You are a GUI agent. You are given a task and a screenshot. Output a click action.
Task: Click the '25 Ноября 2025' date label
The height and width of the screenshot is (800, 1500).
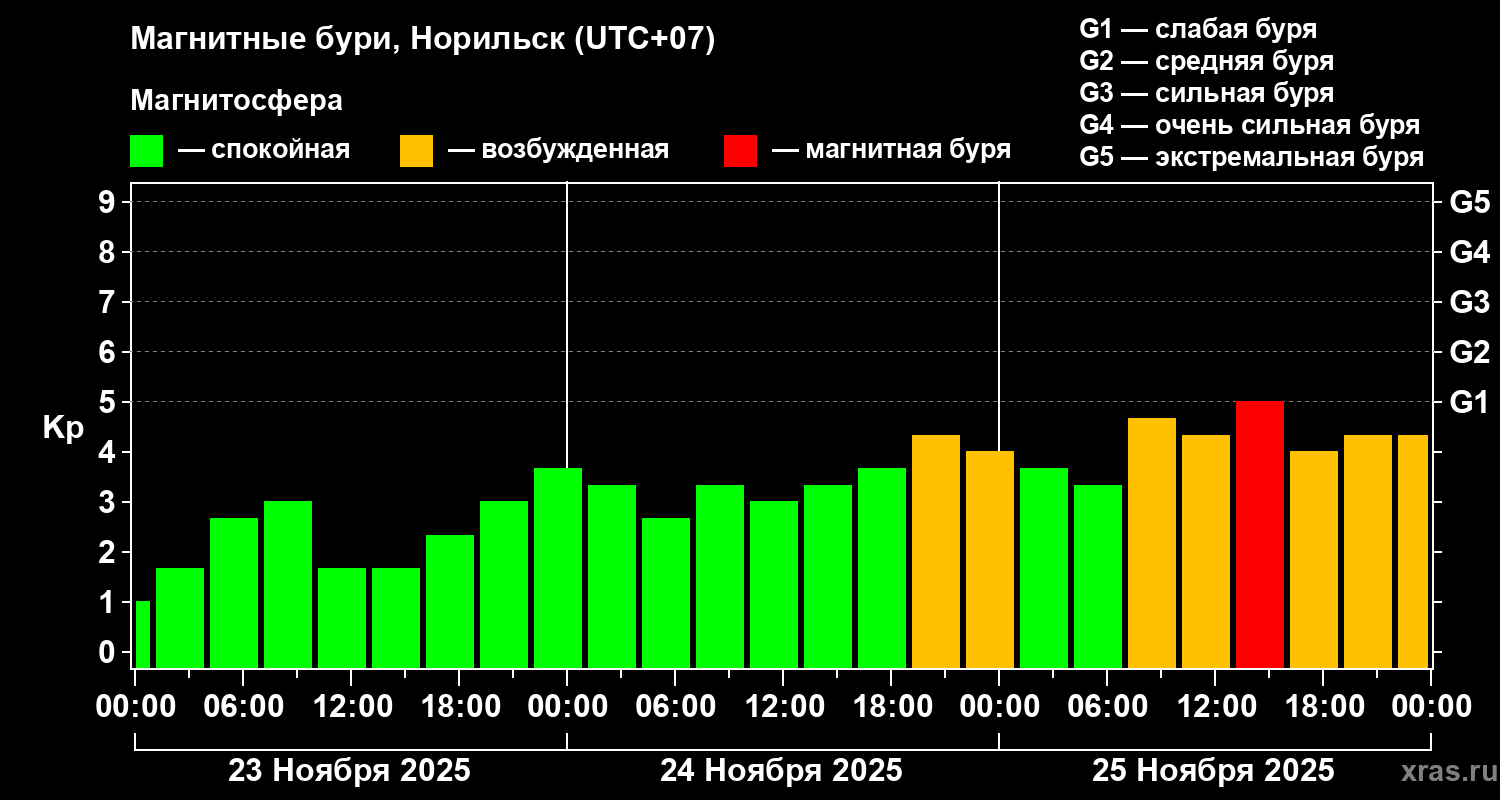[1213, 771]
